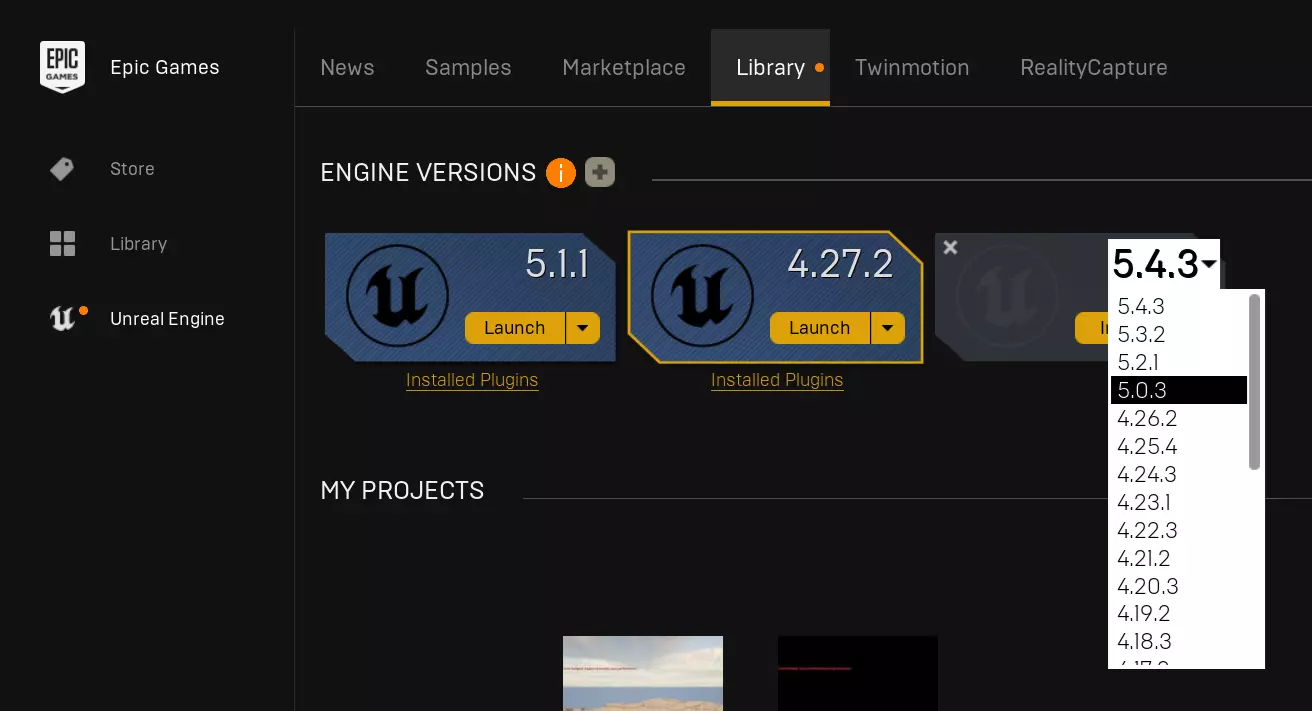Viewport: 1312px width, 711px height.
Task: Open the News tab
Action: point(347,68)
